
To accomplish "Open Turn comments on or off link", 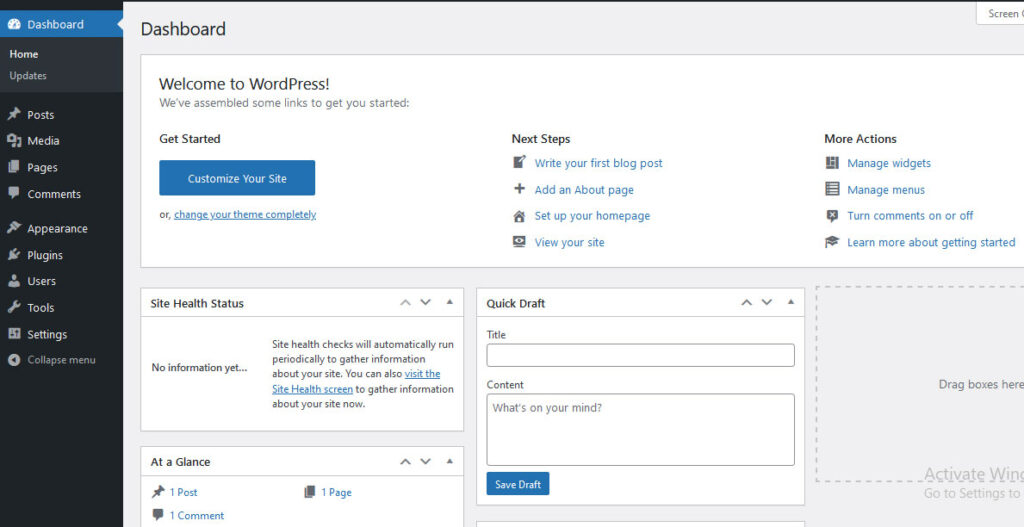I will (910, 216).
